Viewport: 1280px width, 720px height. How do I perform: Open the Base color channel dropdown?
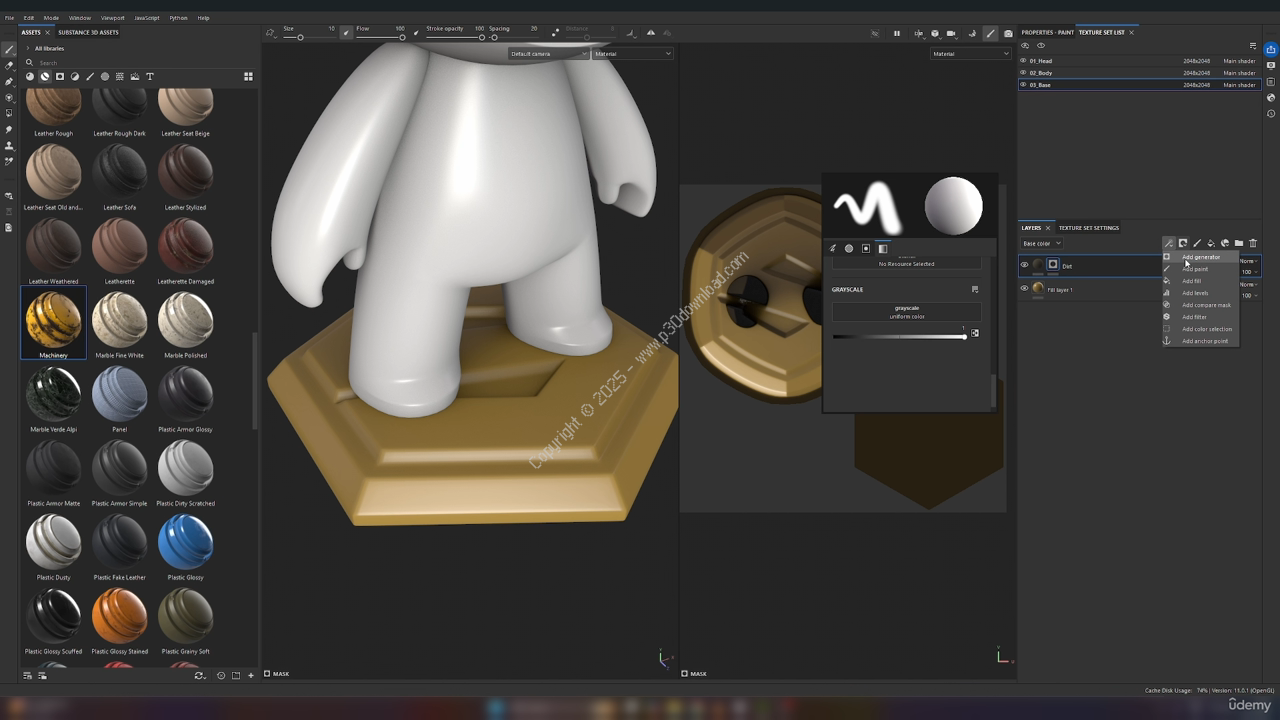[1041, 243]
